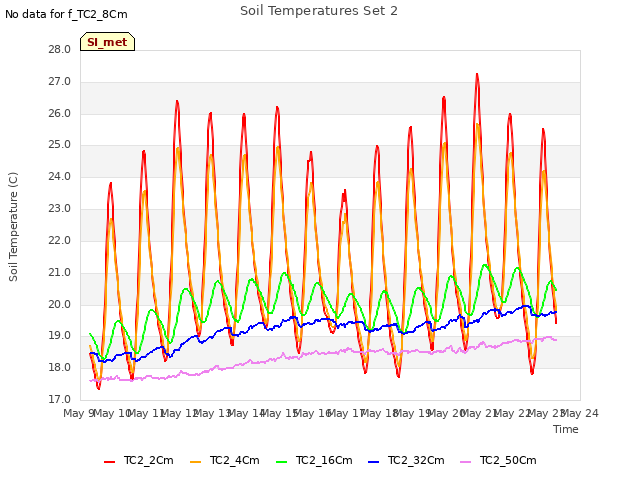
Task: Click the 26.0 y-axis tick label
Action: tap(59, 113)
